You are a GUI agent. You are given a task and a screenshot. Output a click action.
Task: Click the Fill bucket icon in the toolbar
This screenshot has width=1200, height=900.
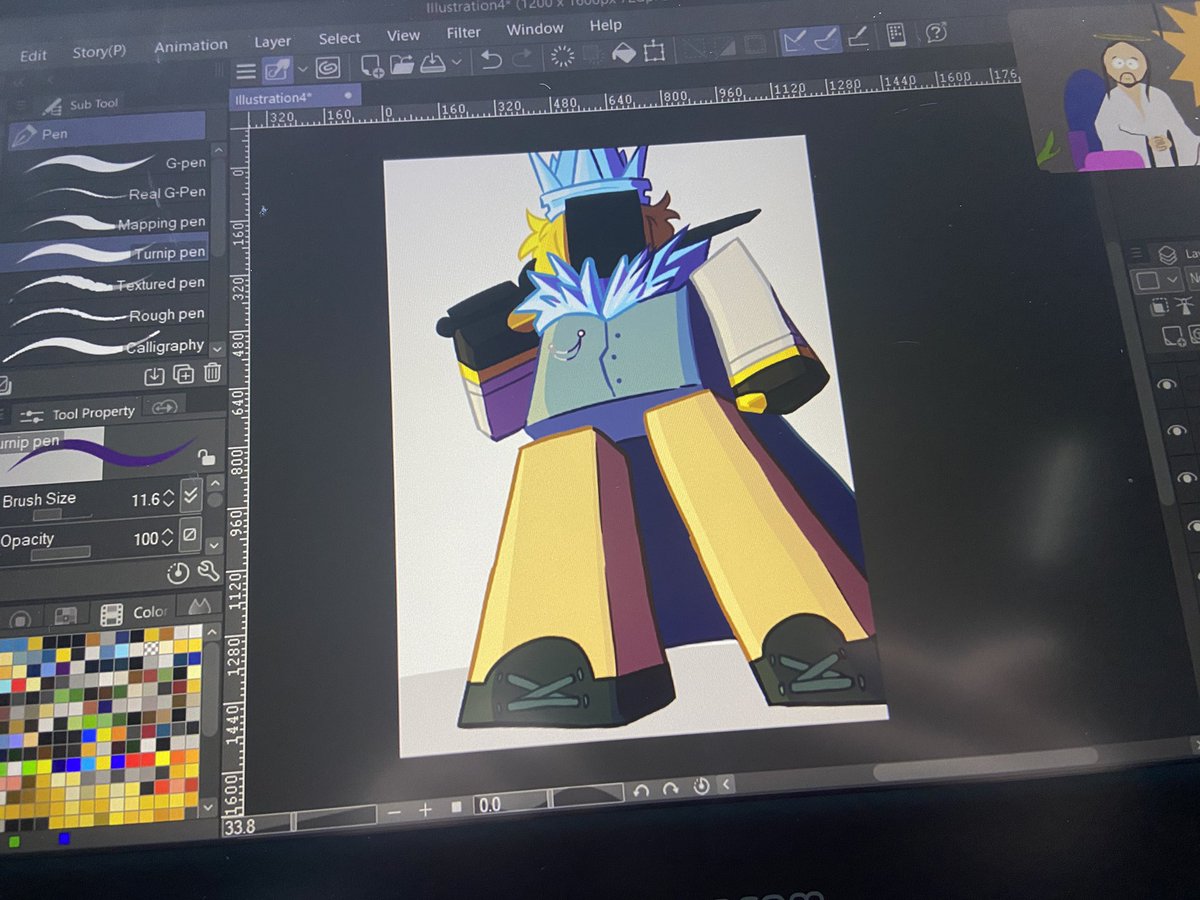[x=624, y=53]
